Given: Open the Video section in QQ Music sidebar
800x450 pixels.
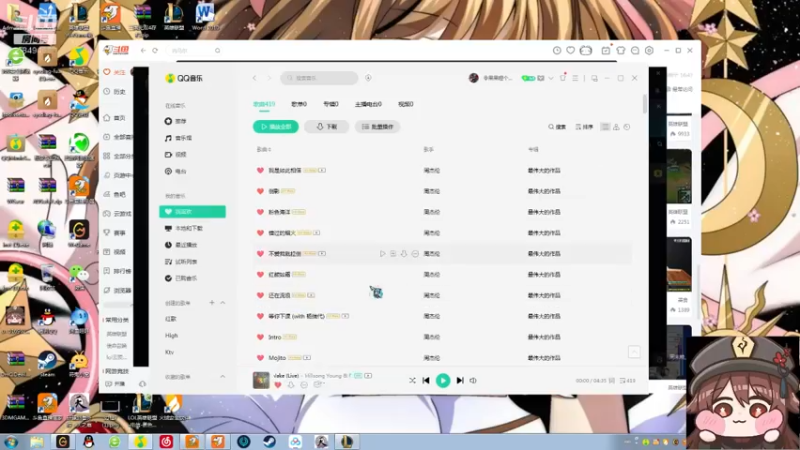Looking at the screenshot, I should click(176, 155).
